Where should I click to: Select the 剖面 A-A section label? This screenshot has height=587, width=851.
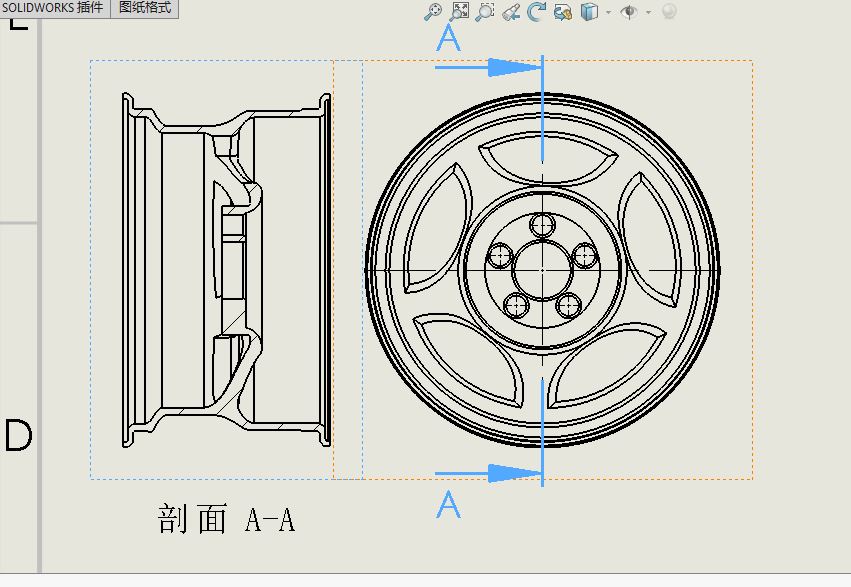[x=226, y=519]
